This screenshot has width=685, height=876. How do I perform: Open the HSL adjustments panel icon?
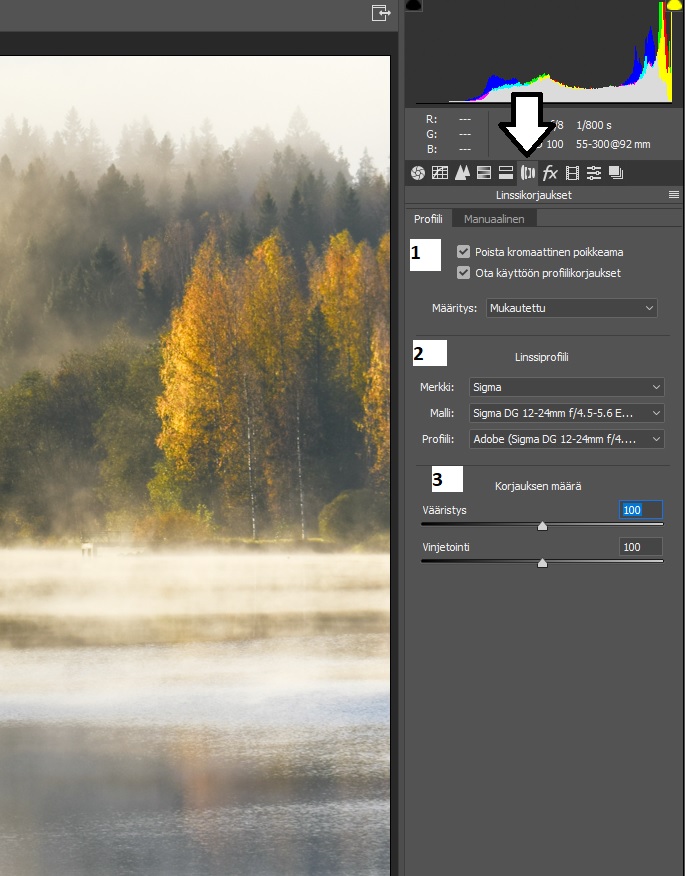(x=483, y=173)
